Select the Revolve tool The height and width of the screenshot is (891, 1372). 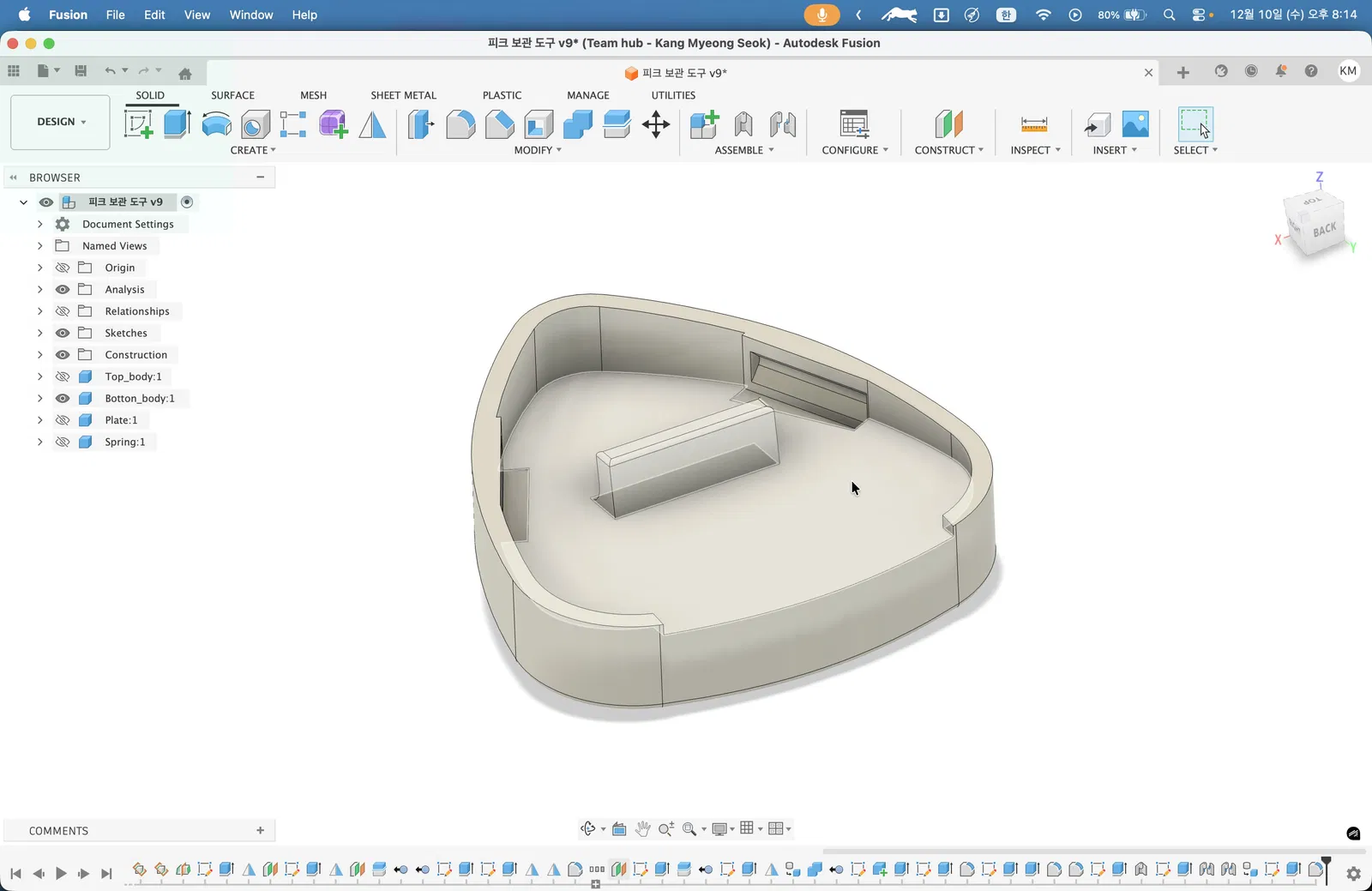216,124
